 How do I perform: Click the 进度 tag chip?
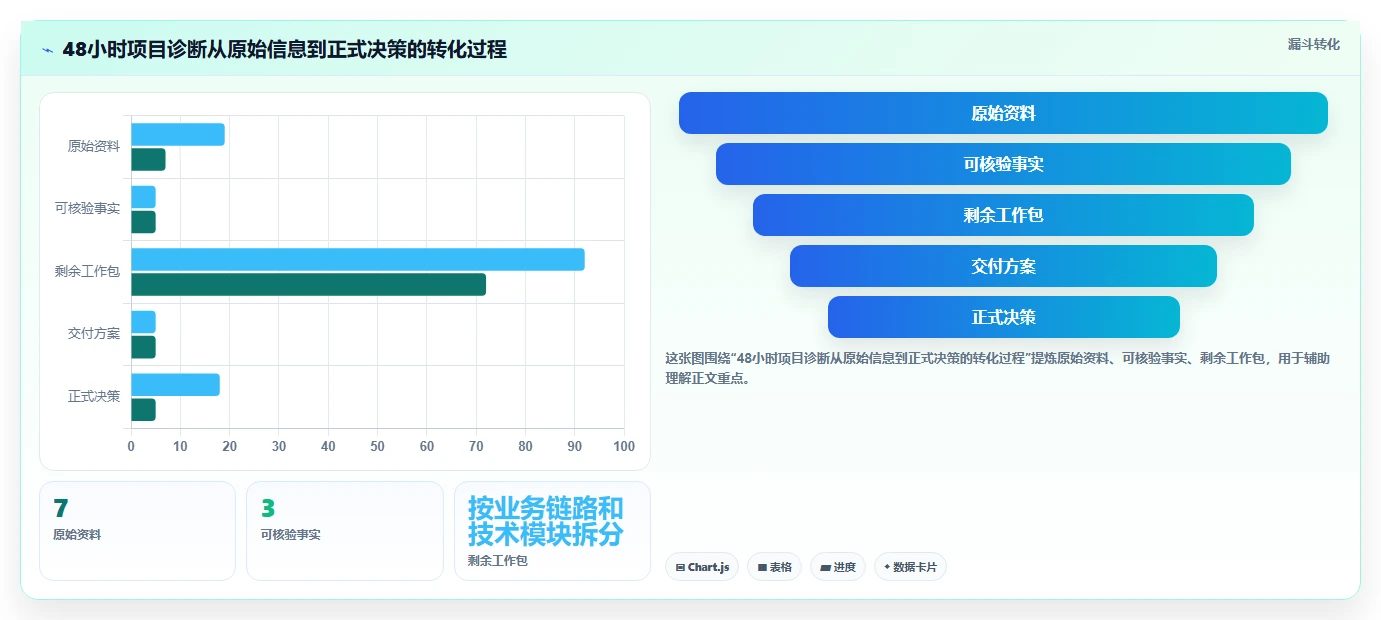tap(838, 567)
